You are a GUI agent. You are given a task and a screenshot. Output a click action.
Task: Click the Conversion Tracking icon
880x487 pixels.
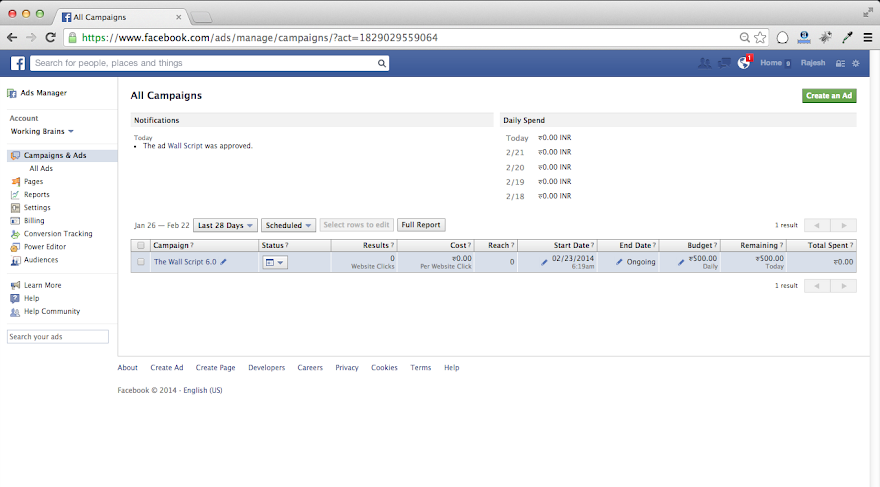[16, 234]
